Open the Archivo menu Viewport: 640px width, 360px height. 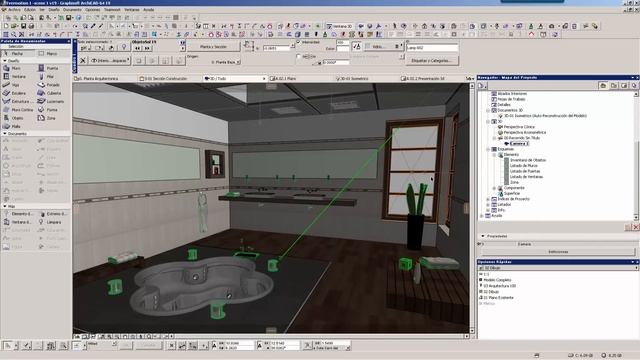pos(14,9)
